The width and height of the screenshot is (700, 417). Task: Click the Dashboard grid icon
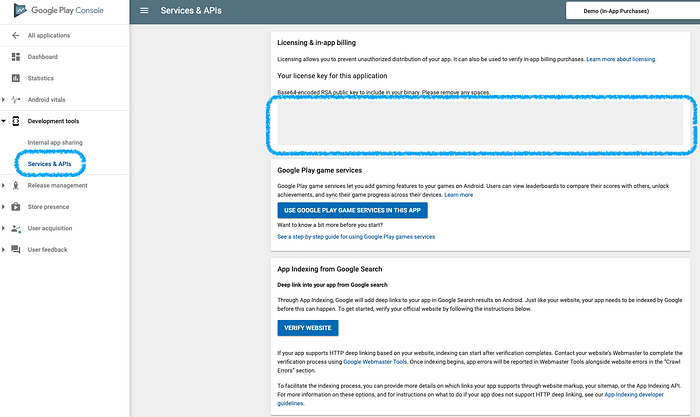(x=16, y=57)
